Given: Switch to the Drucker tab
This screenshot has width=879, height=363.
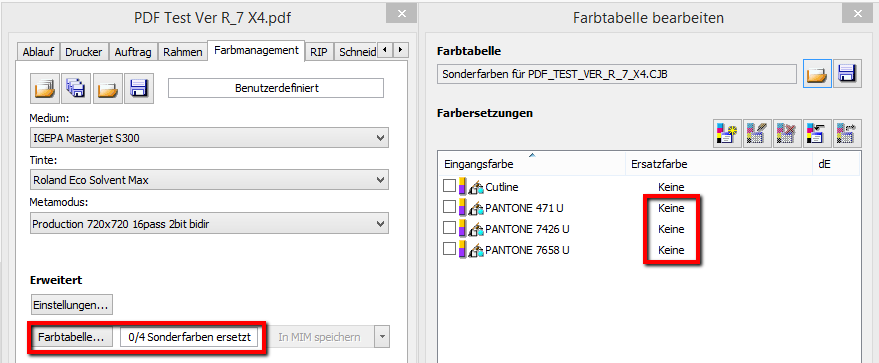Looking at the screenshot, I should (84, 52).
